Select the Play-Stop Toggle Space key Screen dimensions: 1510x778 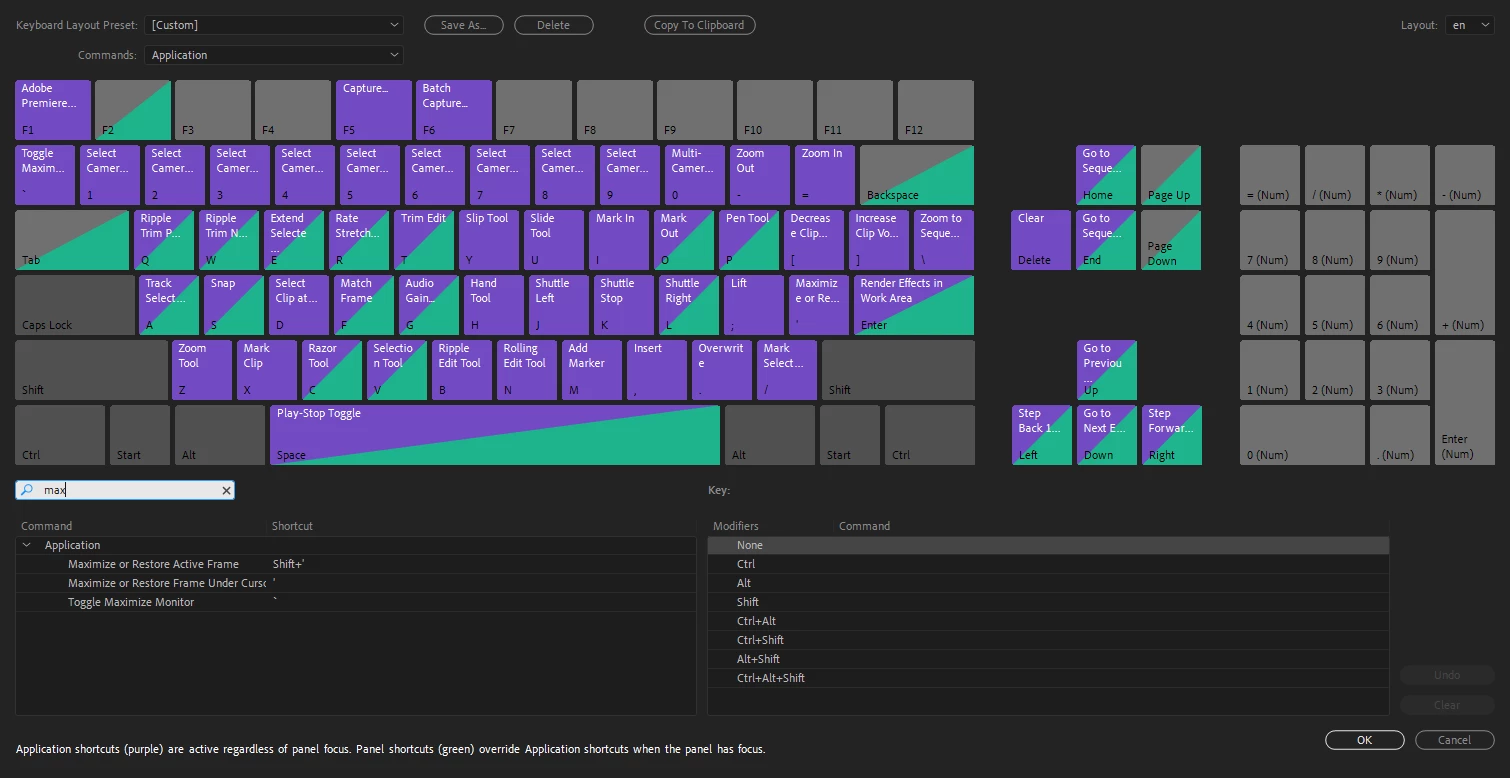pos(495,435)
